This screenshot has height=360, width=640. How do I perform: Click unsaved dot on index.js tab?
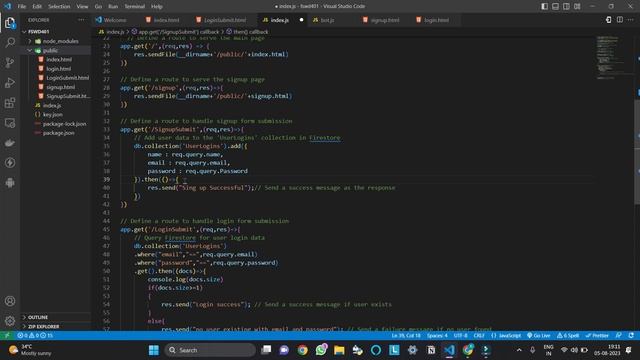[x=301, y=20]
